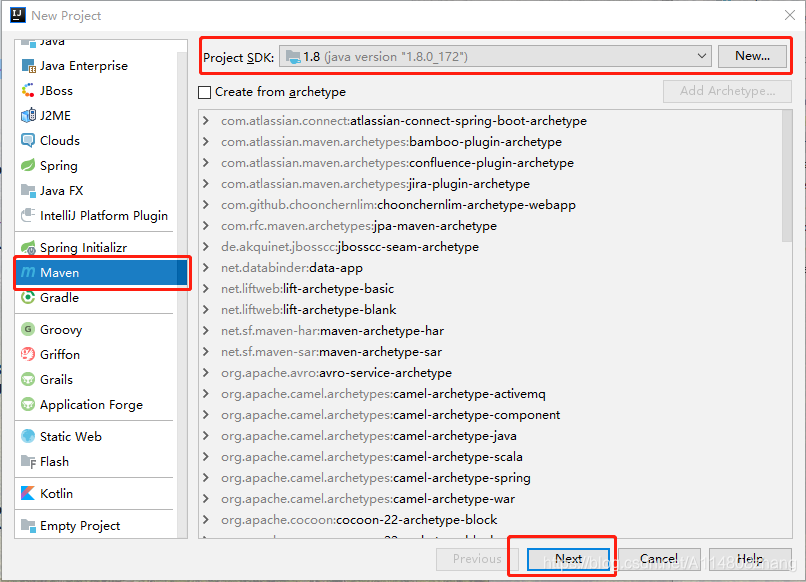
Task: Select Java Enterprise project type
Action: pos(96,66)
